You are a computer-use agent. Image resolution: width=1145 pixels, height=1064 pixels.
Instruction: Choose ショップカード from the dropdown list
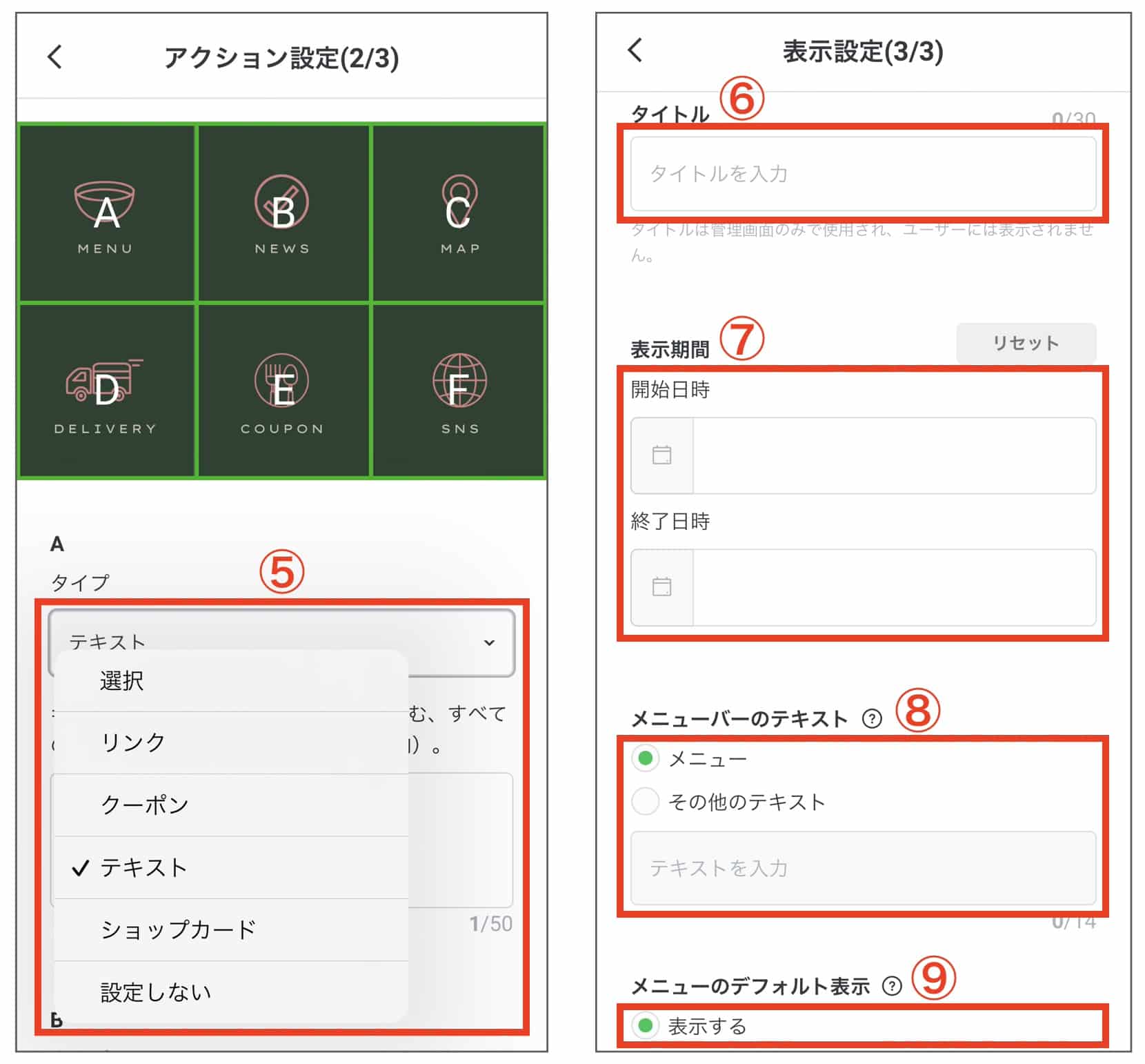pos(178,929)
